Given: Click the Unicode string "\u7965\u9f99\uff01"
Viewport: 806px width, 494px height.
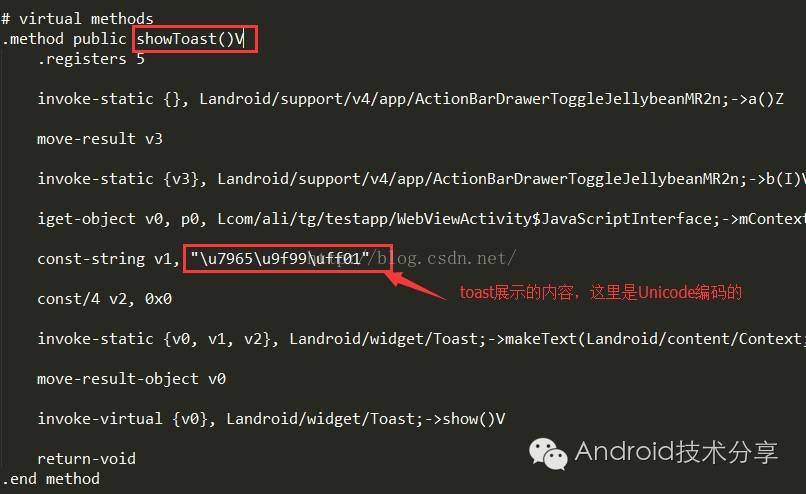Looking at the screenshot, I should click(x=280, y=258).
